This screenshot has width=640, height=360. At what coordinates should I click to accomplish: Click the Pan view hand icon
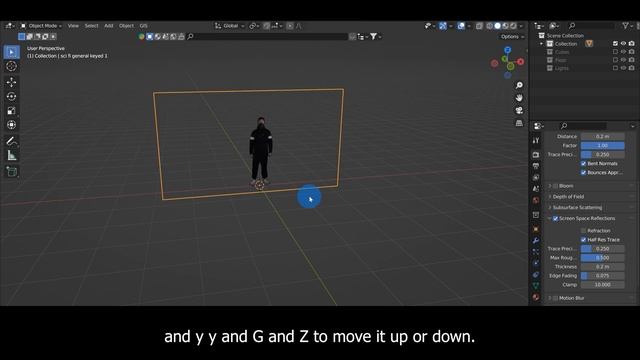click(519, 98)
